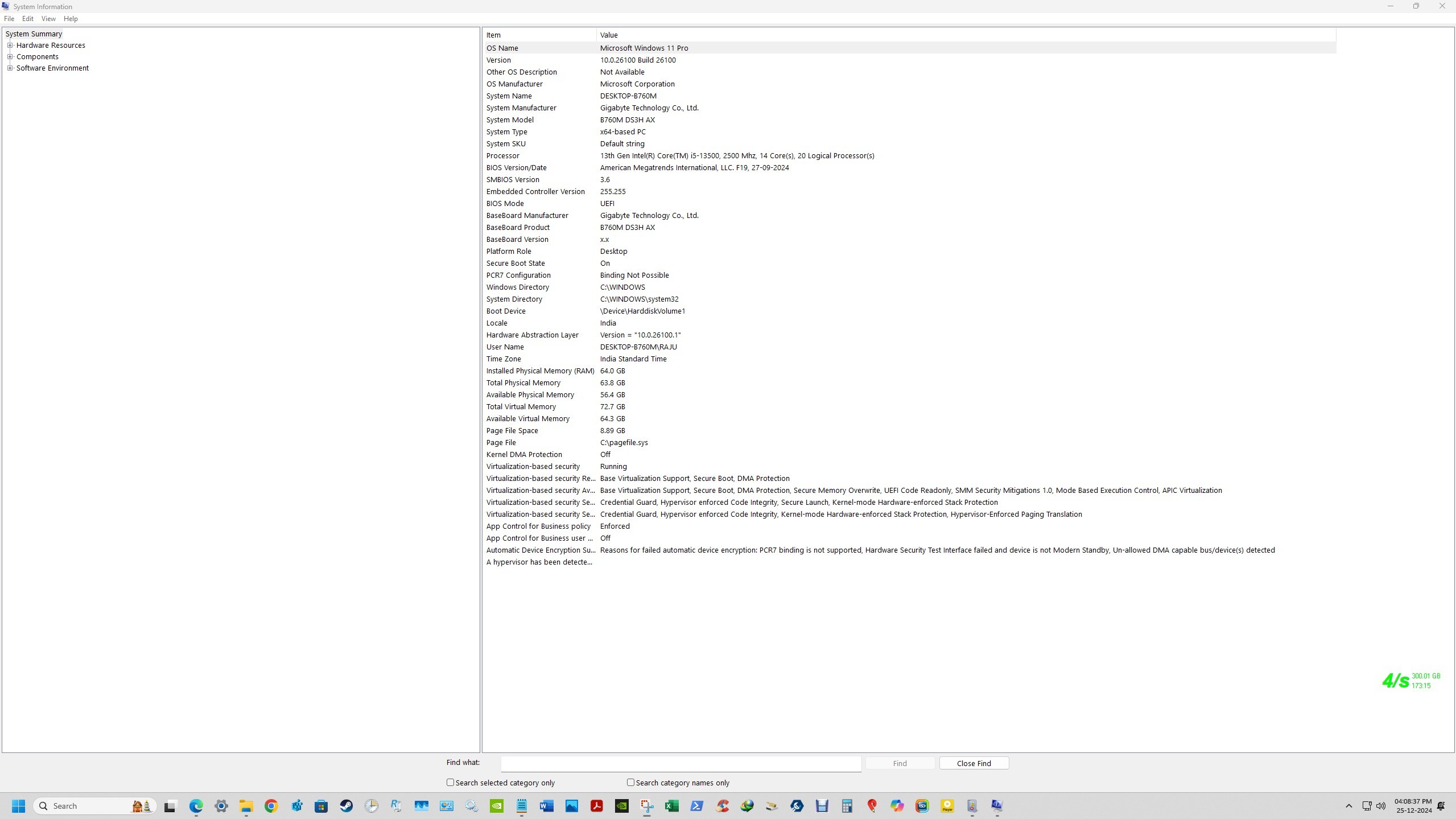
Task: Enable Search selected category only checkbox
Action: click(451, 783)
